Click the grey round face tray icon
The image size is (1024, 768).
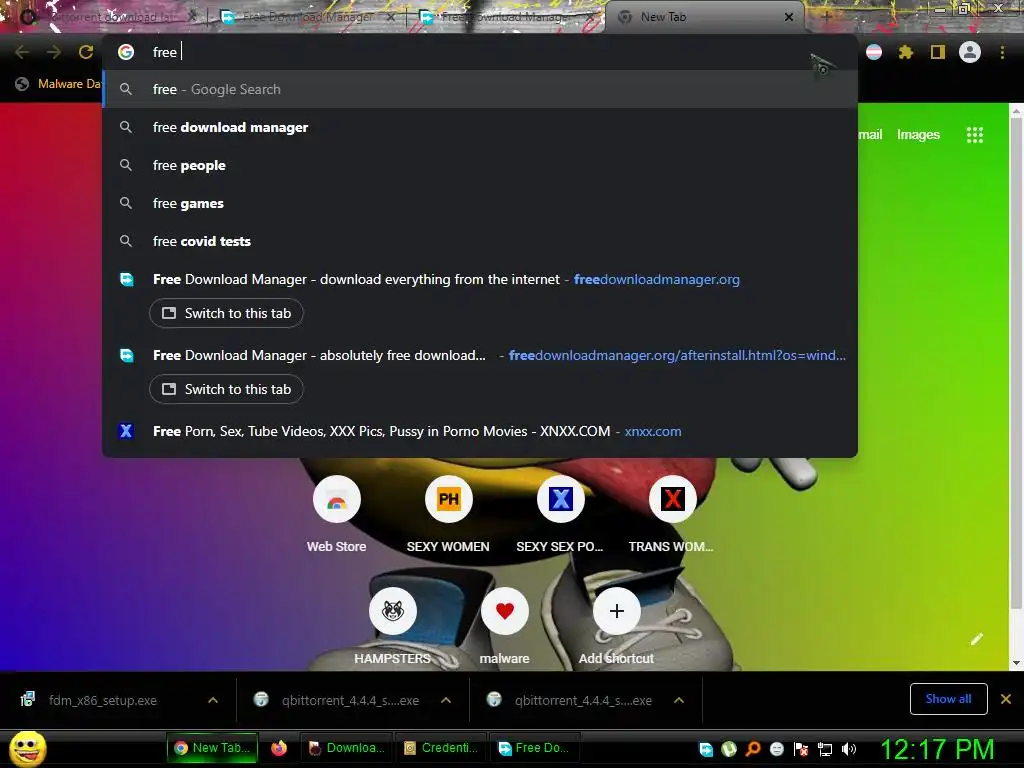pyautogui.click(x=777, y=749)
